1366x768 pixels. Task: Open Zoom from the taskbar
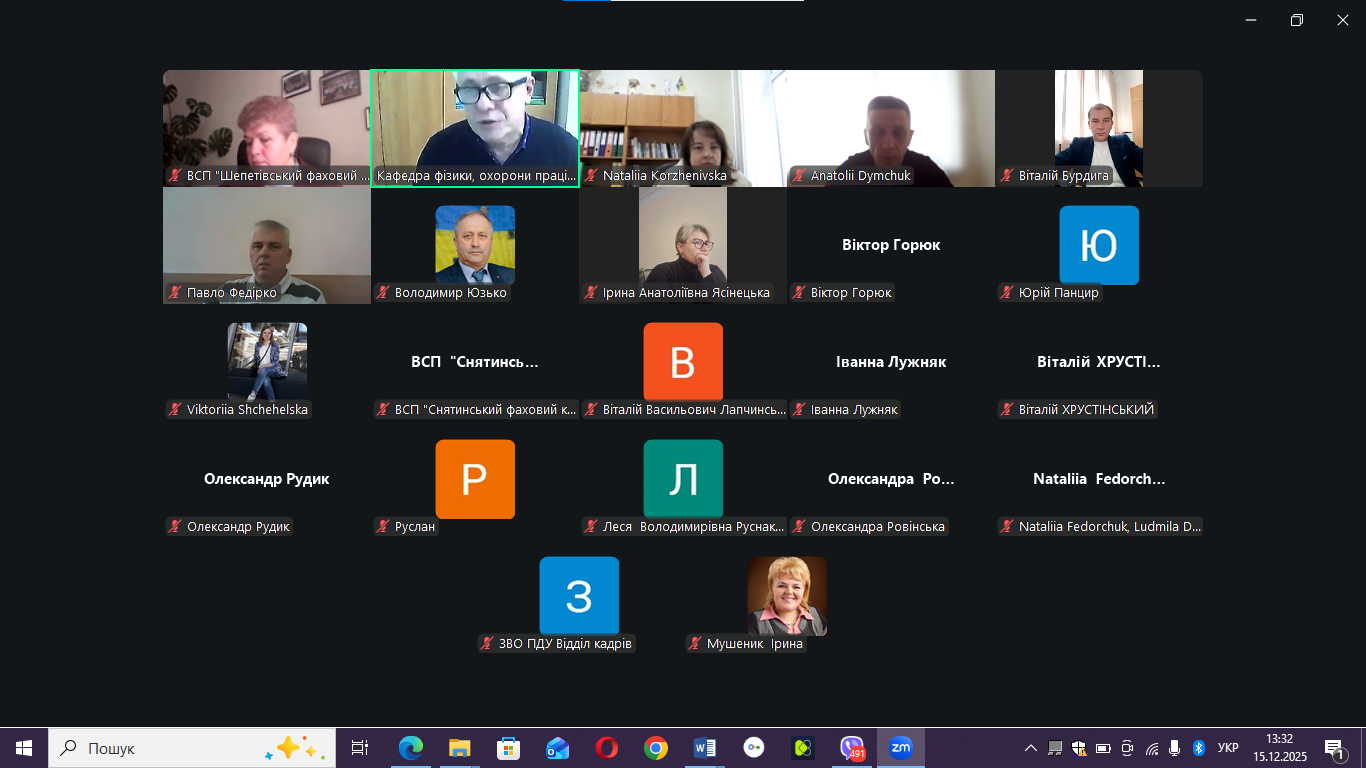click(x=901, y=748)
